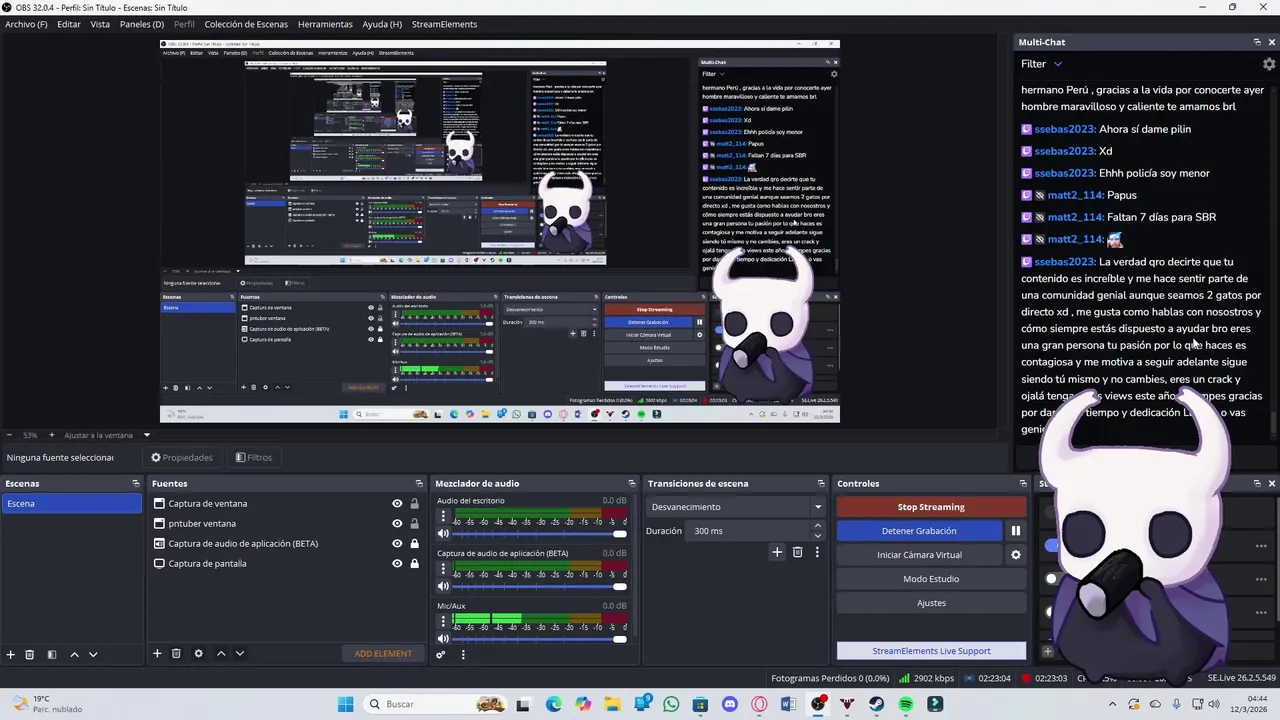Screen dimensions: 1280x720
Task: Hide the Captura de ventana source
Action: pos(397,504)
